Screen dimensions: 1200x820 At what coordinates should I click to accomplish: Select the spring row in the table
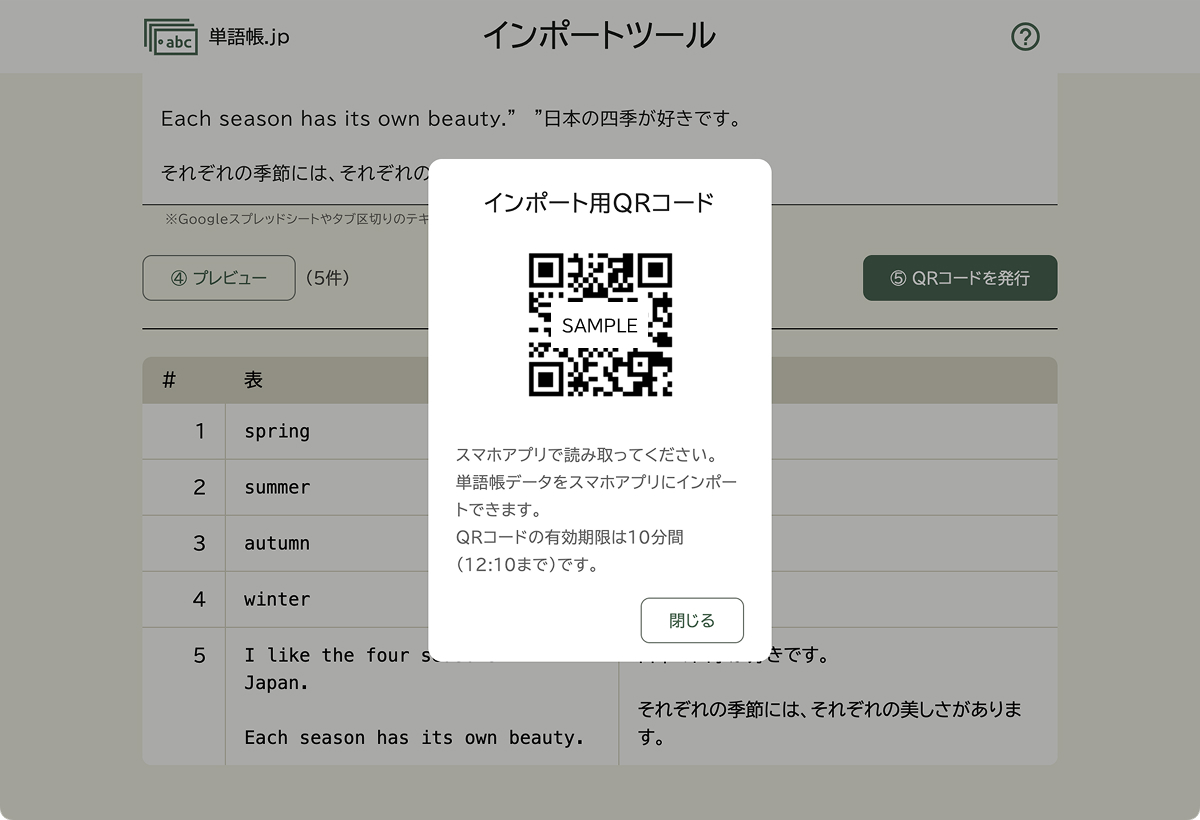coord(276,431)
